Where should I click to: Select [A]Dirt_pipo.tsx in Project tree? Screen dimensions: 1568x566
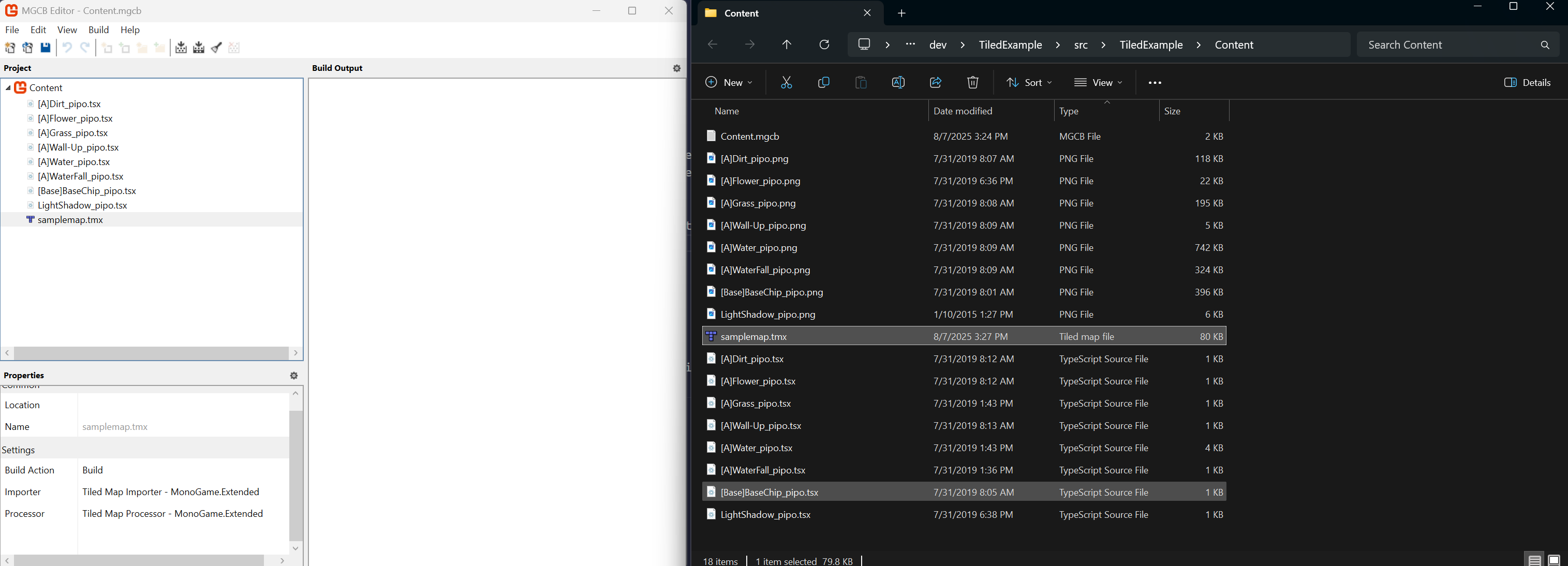[x=69, y=104]
